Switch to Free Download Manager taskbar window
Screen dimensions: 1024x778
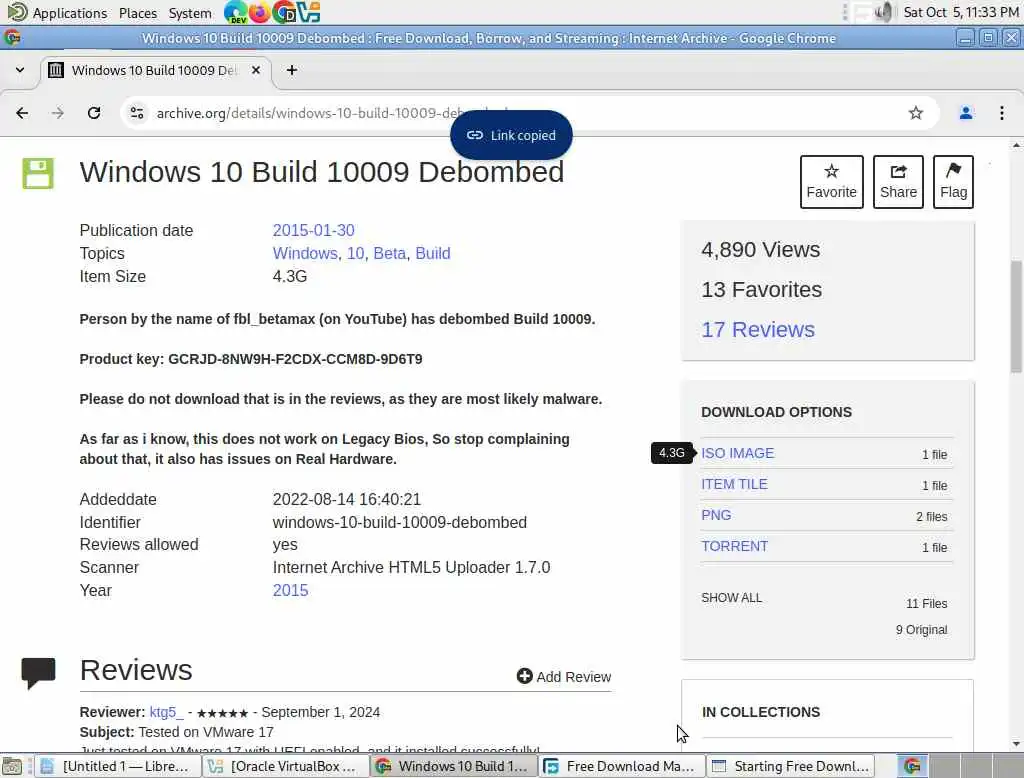pyautogui.click(x=622, y=766)
